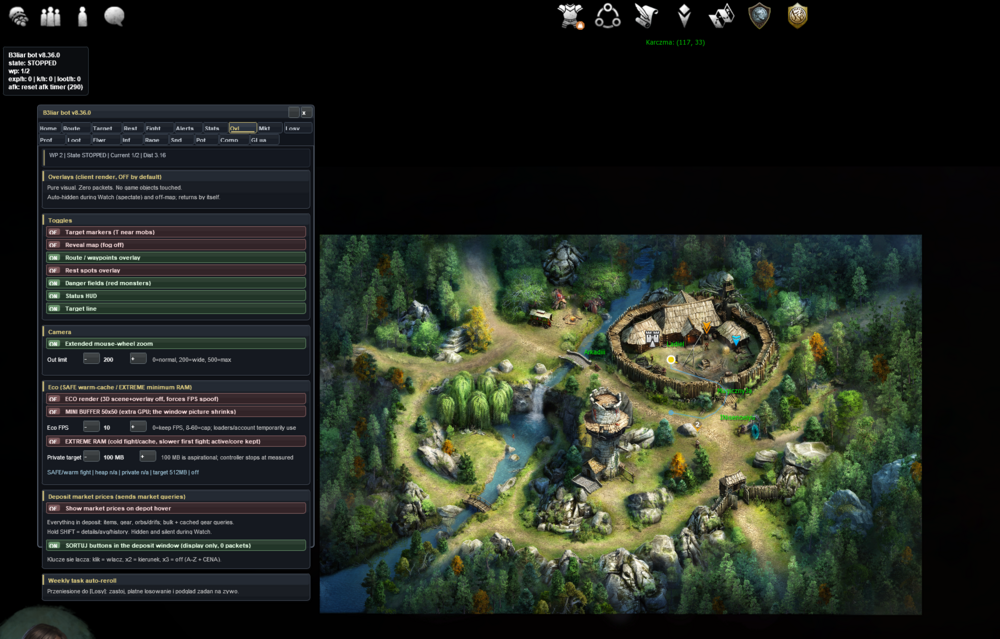1000x639 pixels.
Task: Click the castle icon inside the village
Action: pyautogui.click(x=652, y=338)
